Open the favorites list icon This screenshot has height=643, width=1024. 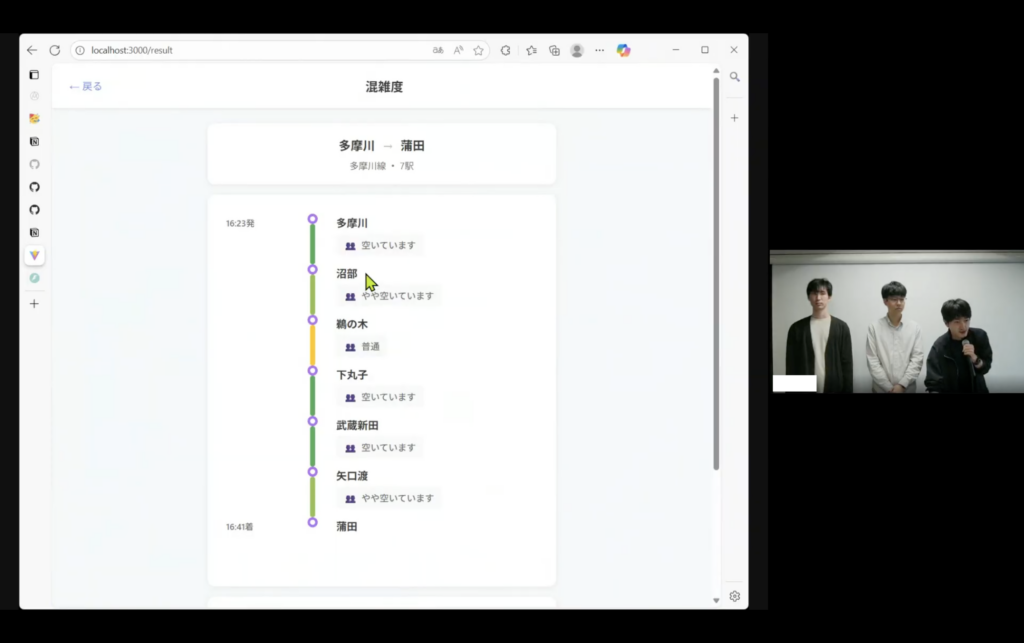pos(531,50)
